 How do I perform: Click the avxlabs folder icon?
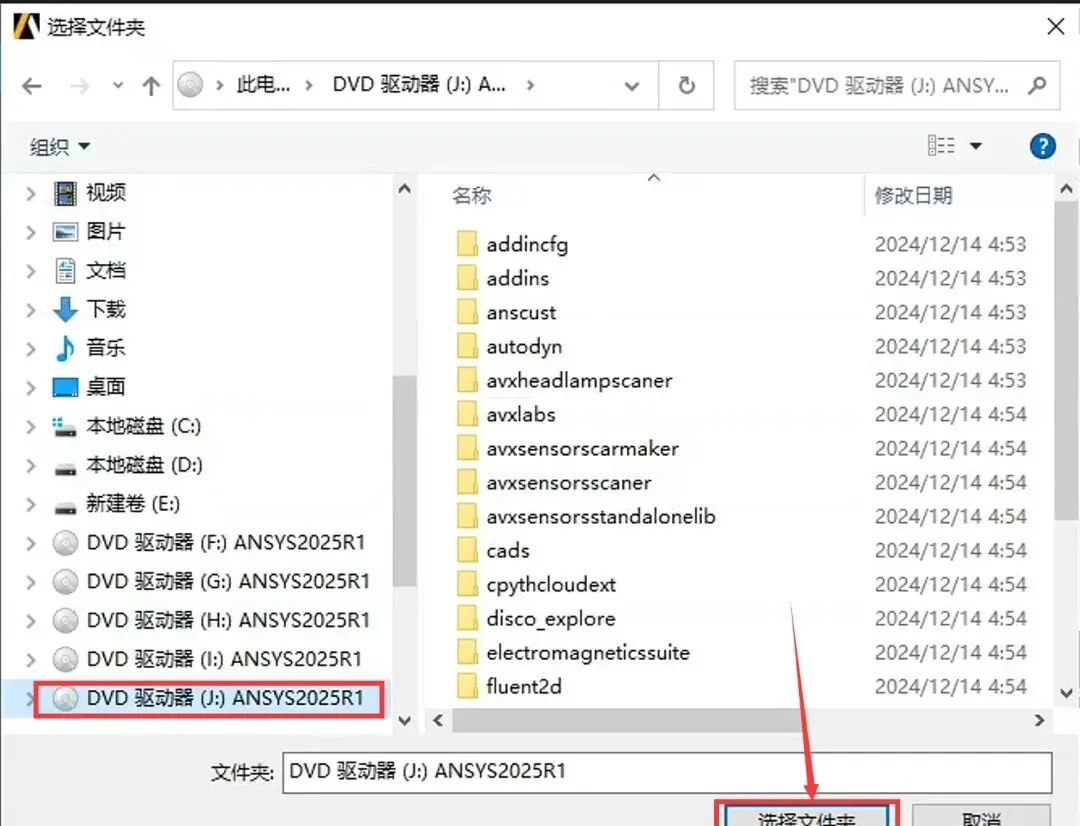467,414
